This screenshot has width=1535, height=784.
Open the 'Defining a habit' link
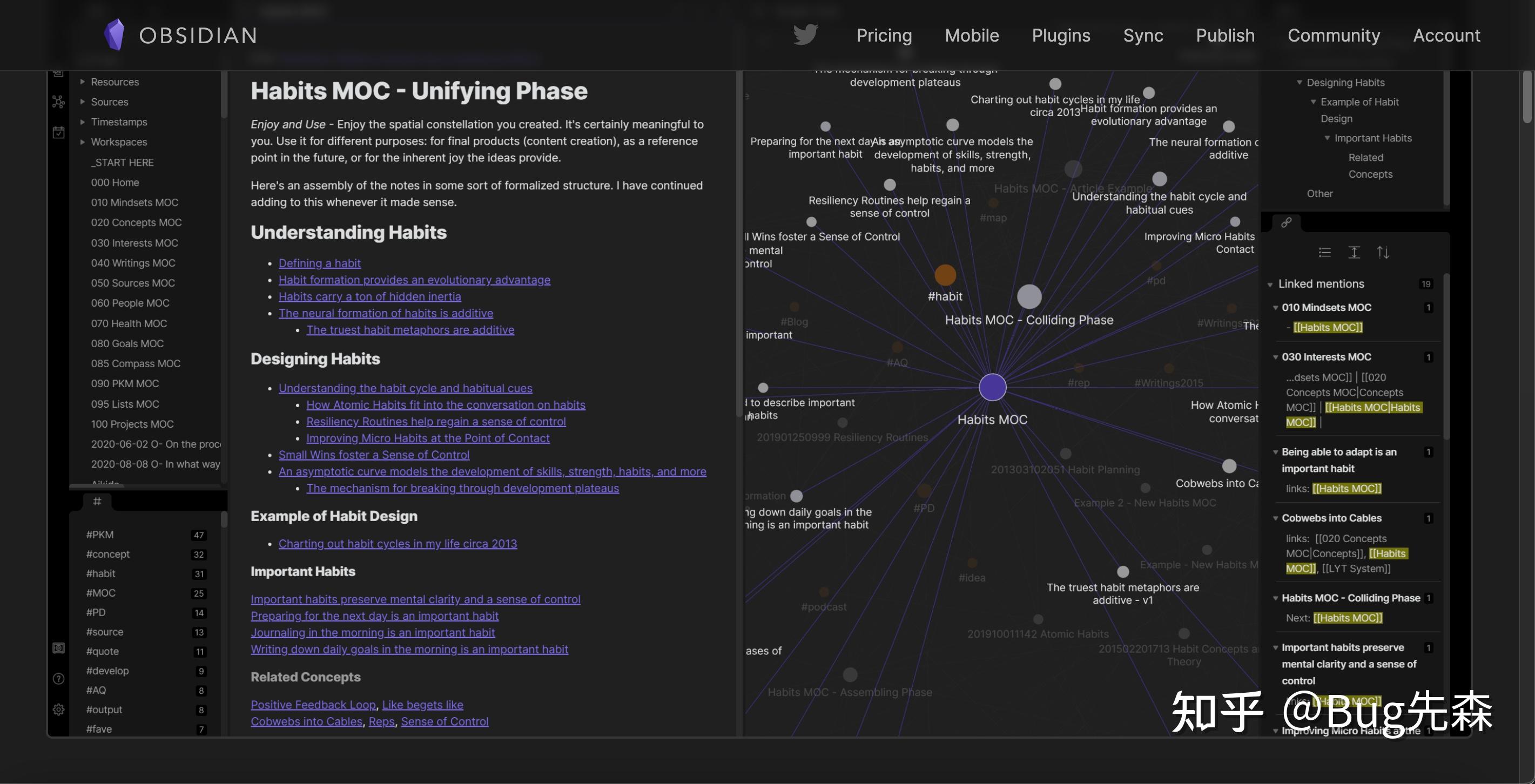(319, 263)
